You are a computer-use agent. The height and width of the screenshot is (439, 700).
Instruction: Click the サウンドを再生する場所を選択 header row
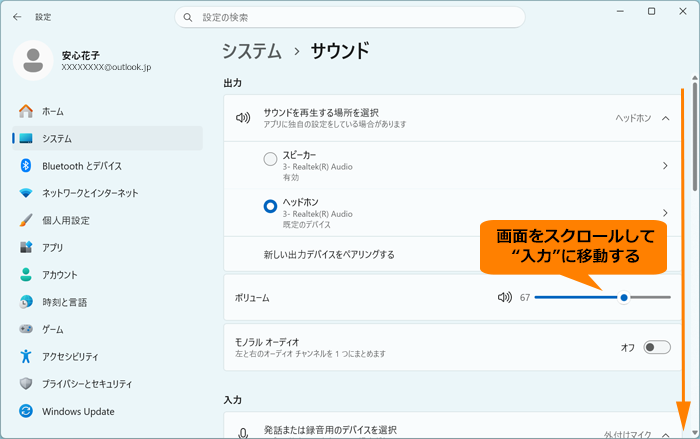pos(452,118)
